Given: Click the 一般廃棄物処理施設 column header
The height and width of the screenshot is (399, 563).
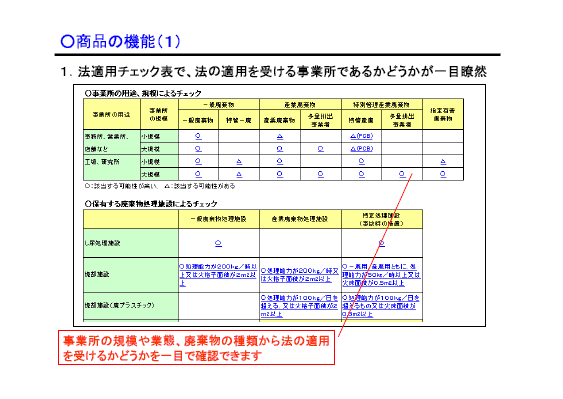Looking at the screenshot, I should coord(218,219).
